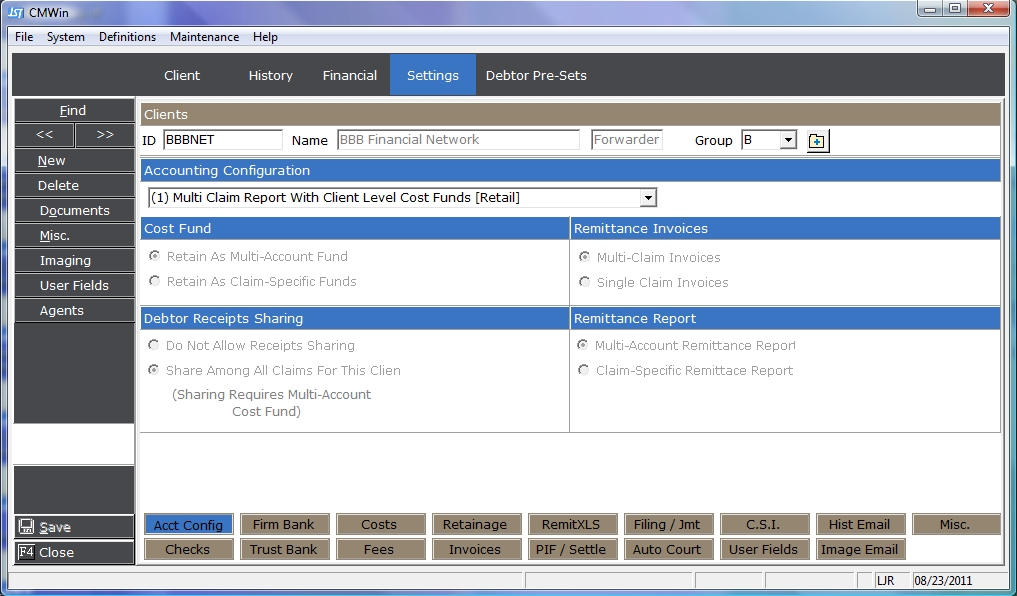Select Retain As Claim-Specific Funds option
1017x596 pixels.
click(x=154, y=282)
